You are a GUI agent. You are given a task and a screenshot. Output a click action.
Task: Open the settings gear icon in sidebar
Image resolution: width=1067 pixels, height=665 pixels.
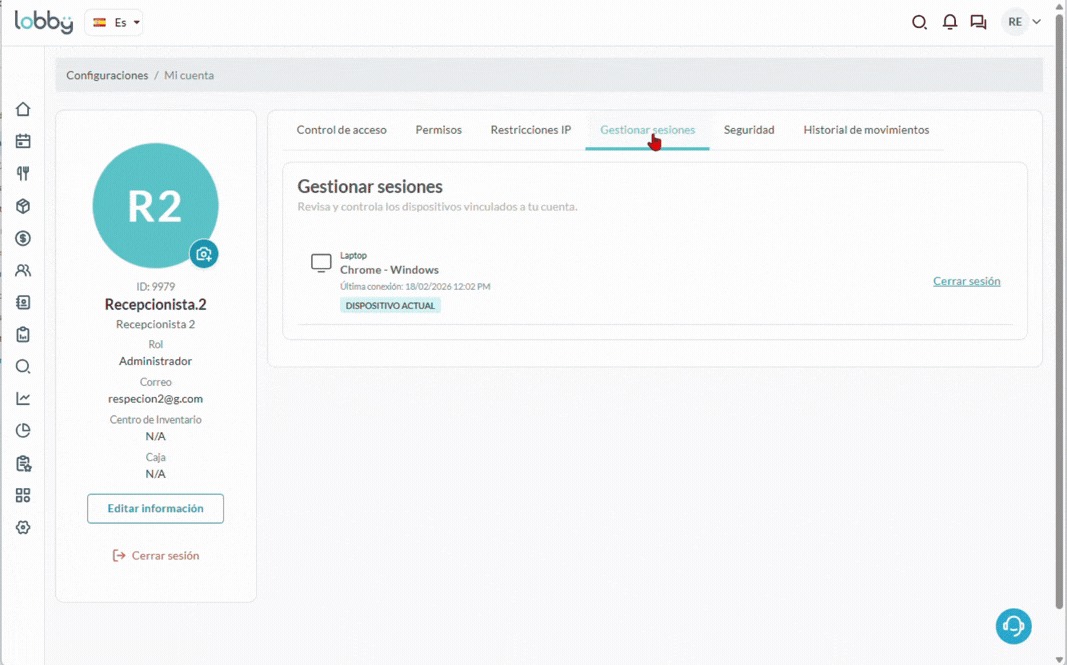point(23,527)
